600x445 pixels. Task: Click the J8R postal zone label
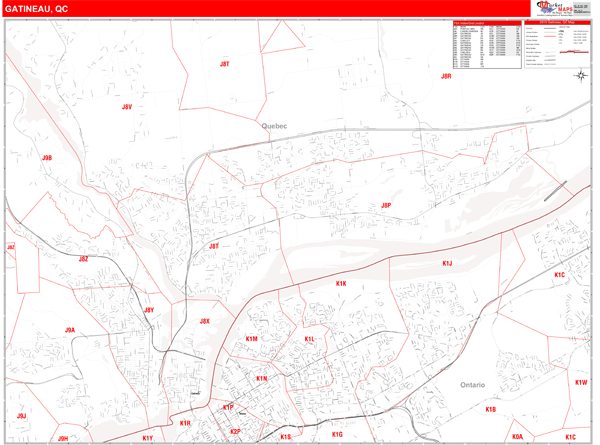point(446,76)
